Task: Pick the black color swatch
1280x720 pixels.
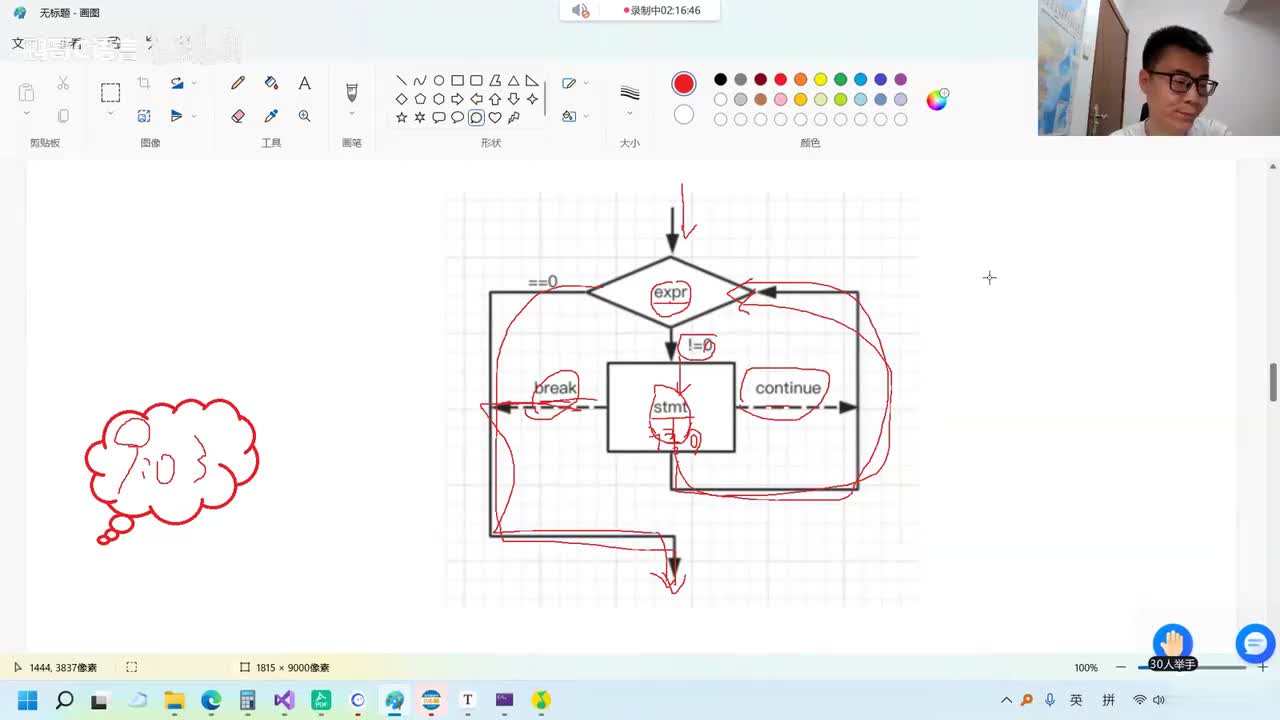Action: pyautogui.click(x=720, y=80)
